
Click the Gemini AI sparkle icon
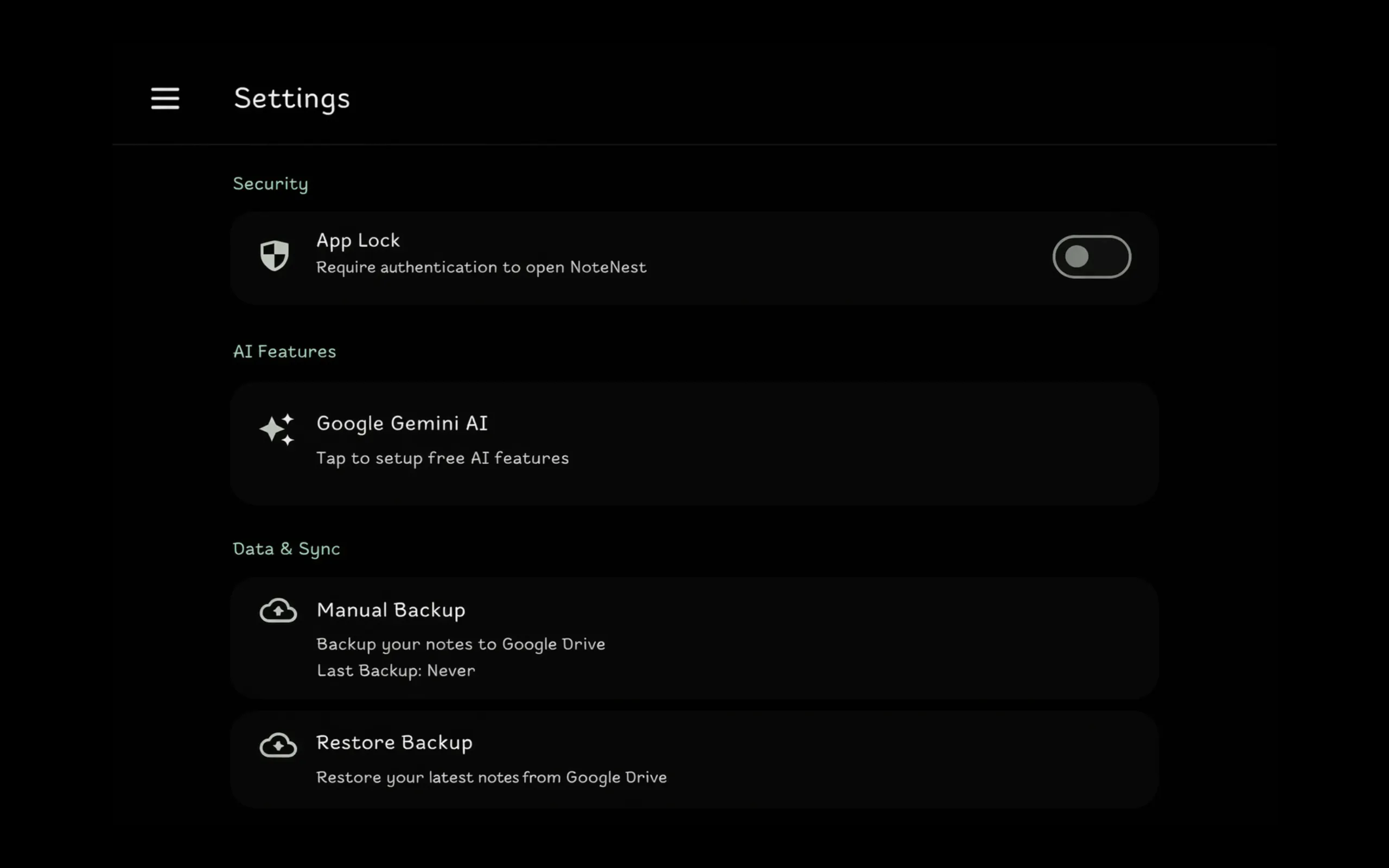tap(277, 430)
